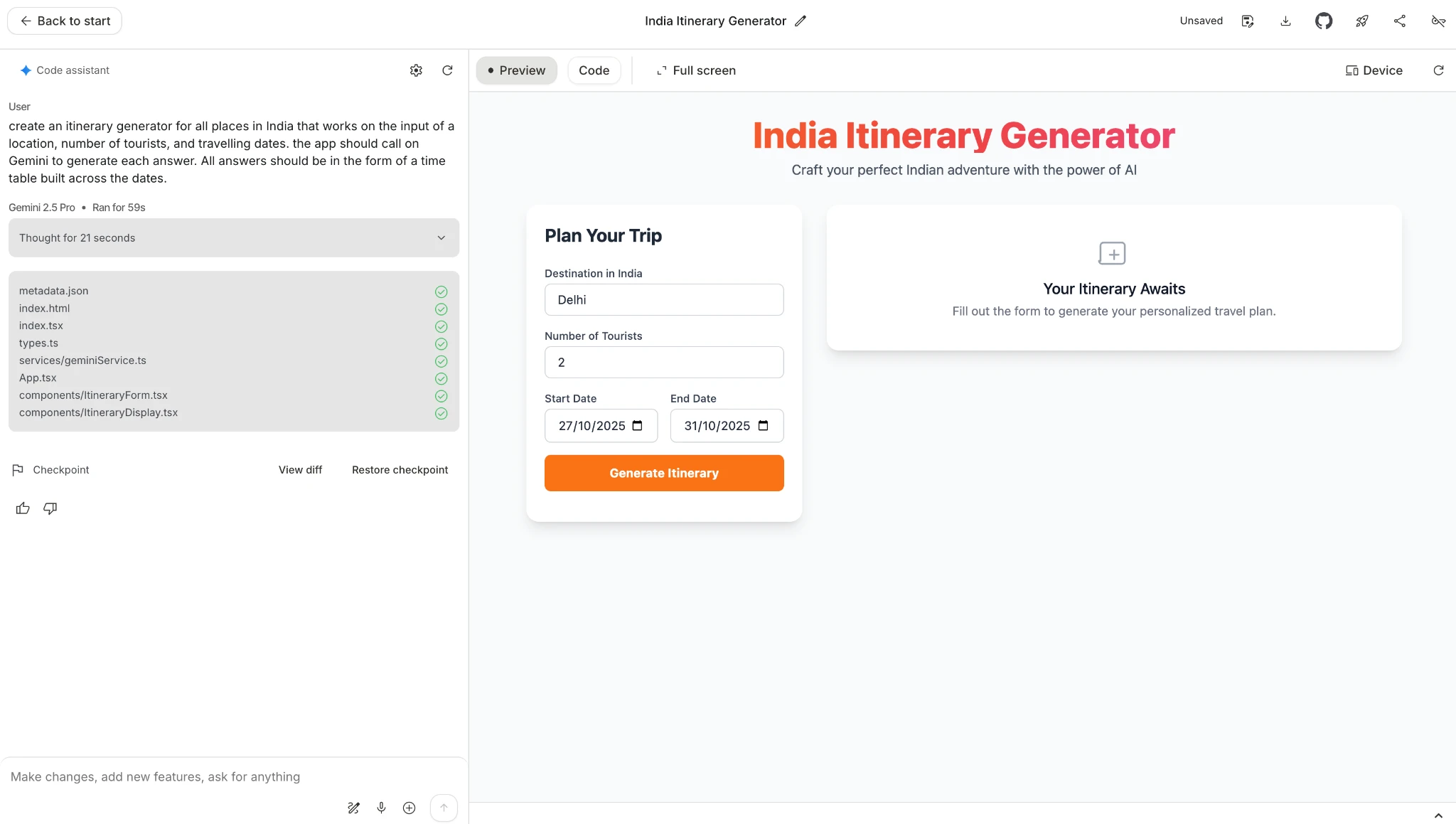Open the End Date calendar picker
The width and height of the screenshot is (1456, 824).
pyautogui.click(x=764, y=426)
